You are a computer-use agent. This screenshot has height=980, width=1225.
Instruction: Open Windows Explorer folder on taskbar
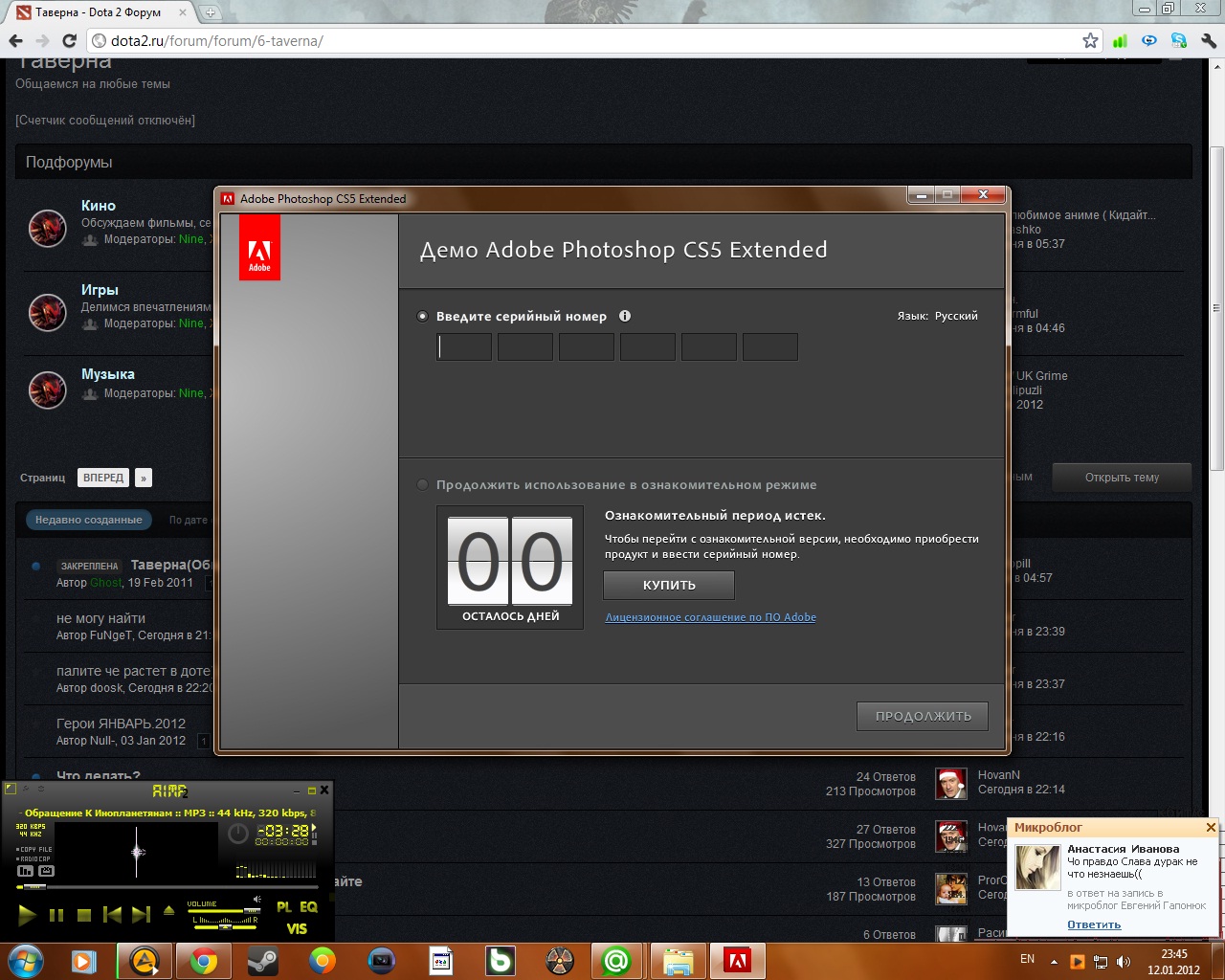coord(678,960)
